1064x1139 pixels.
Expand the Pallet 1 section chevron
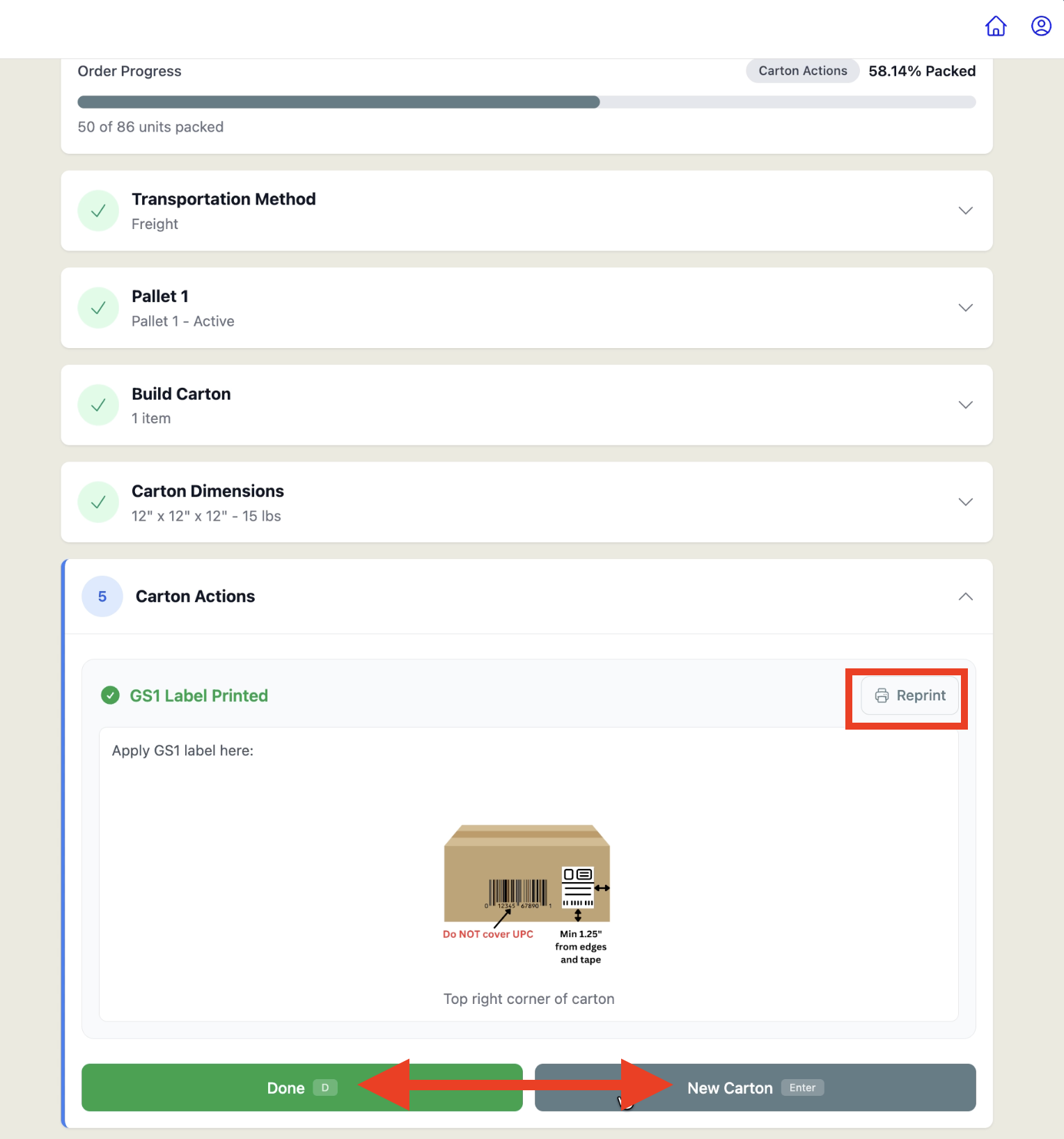pos(965,308)
